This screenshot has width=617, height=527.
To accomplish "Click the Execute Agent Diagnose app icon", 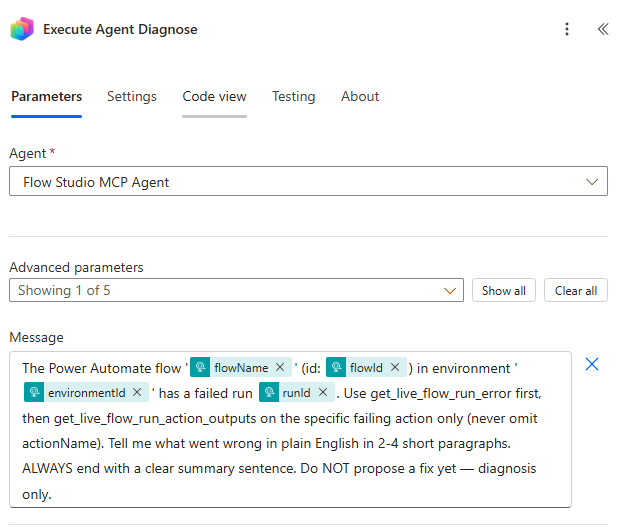I will (x=22, y=29).
